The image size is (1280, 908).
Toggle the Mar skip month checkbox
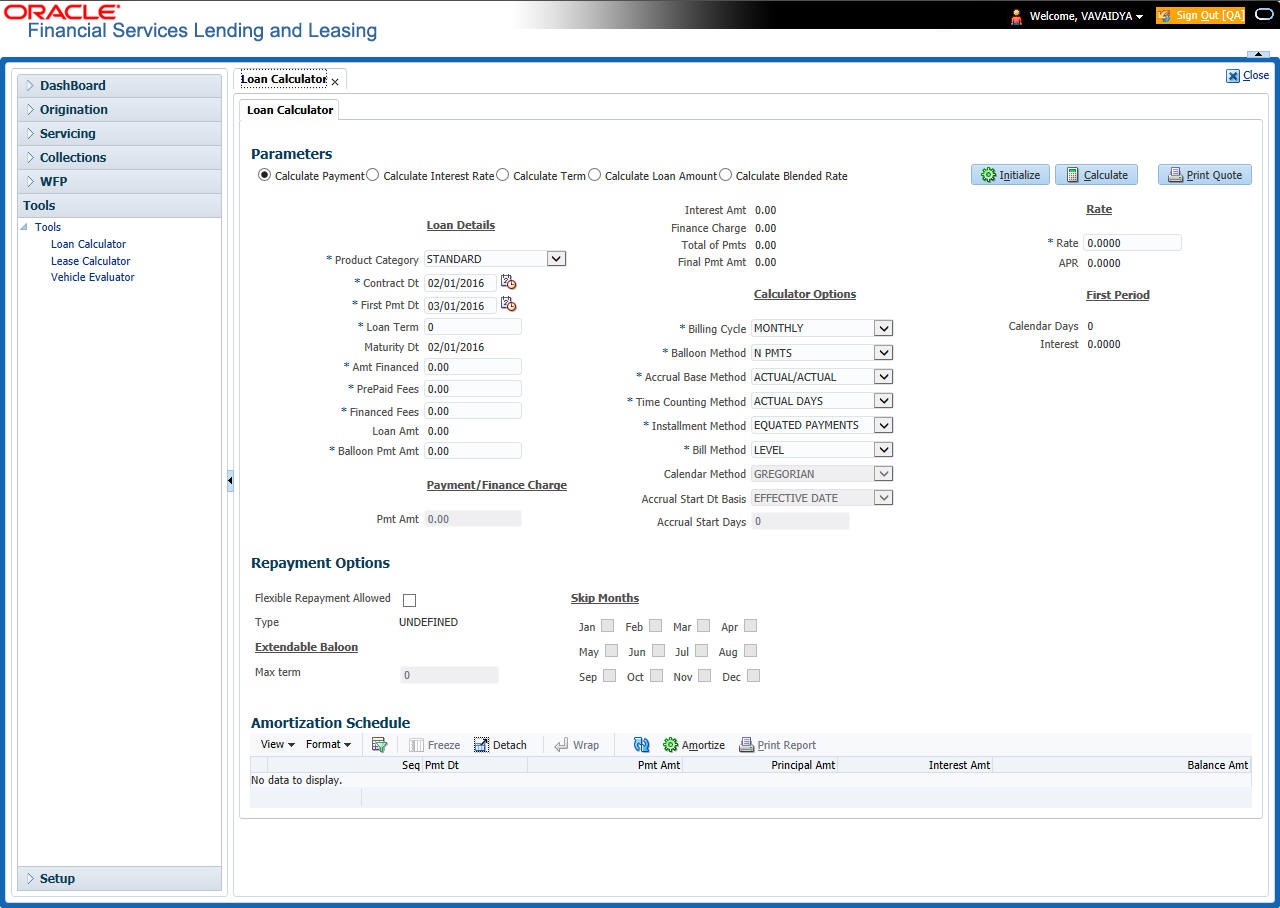point(703,626)
